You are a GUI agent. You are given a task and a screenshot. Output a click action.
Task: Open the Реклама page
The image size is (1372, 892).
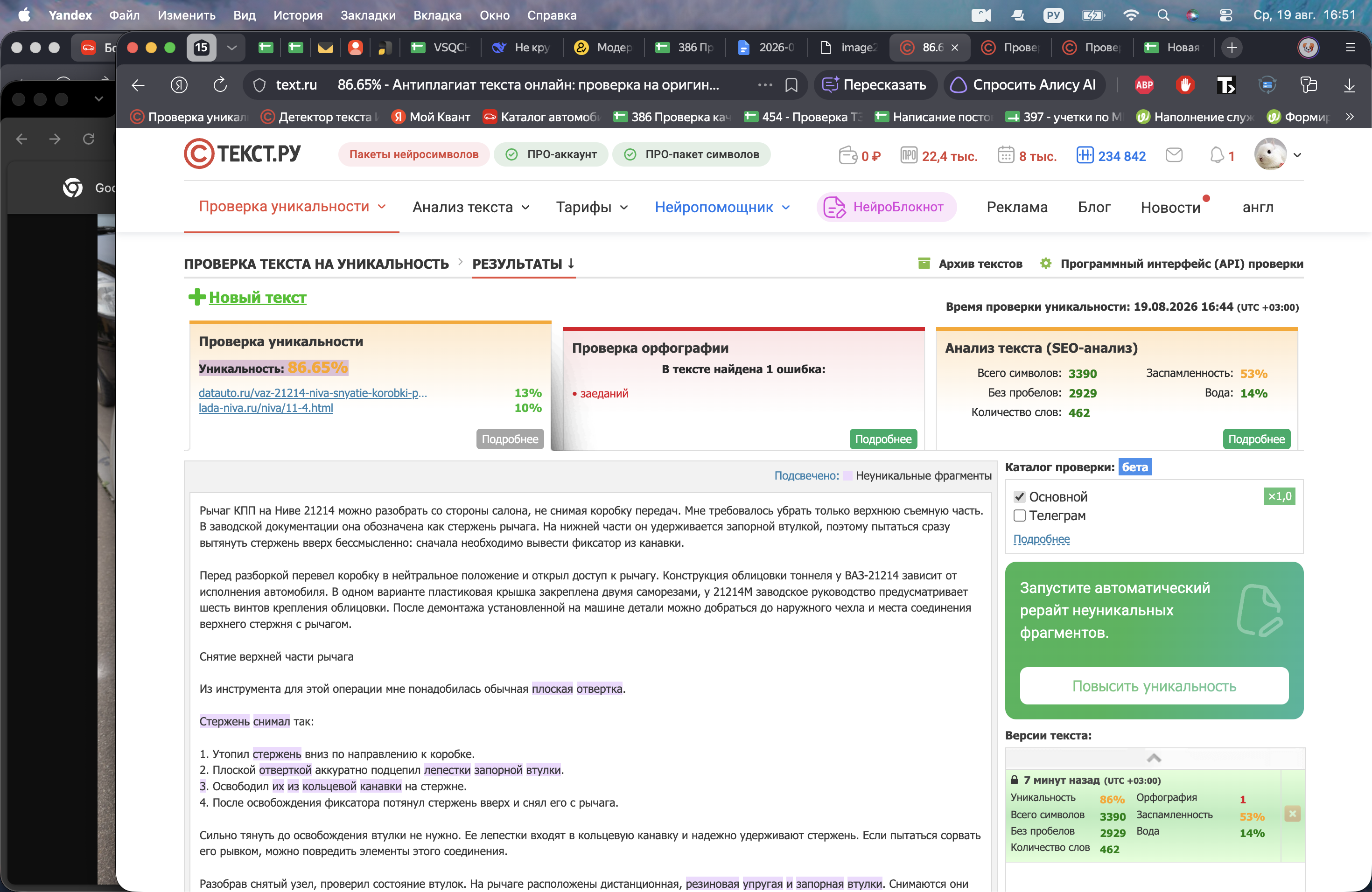pos(1017,207)
